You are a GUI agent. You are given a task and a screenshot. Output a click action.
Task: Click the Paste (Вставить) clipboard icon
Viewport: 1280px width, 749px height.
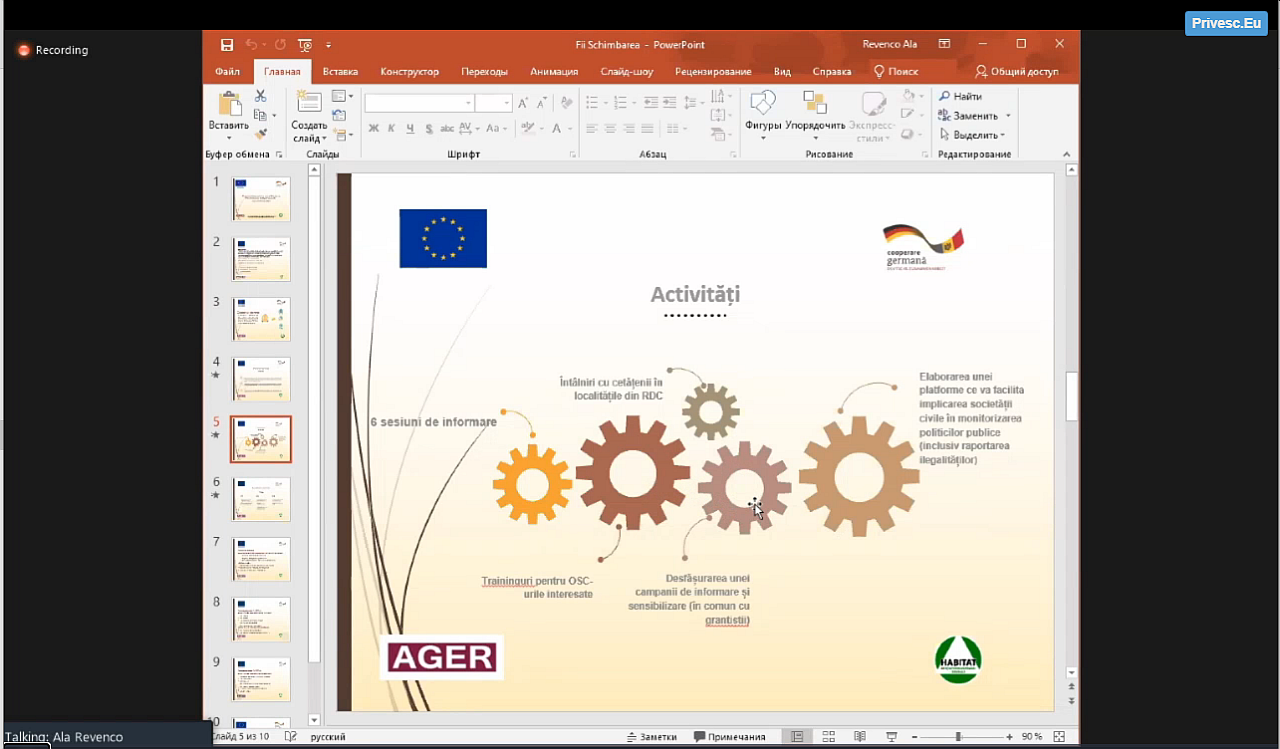229,105
